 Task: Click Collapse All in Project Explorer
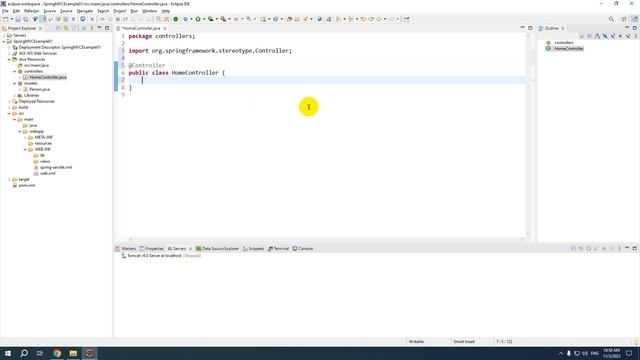59,28
